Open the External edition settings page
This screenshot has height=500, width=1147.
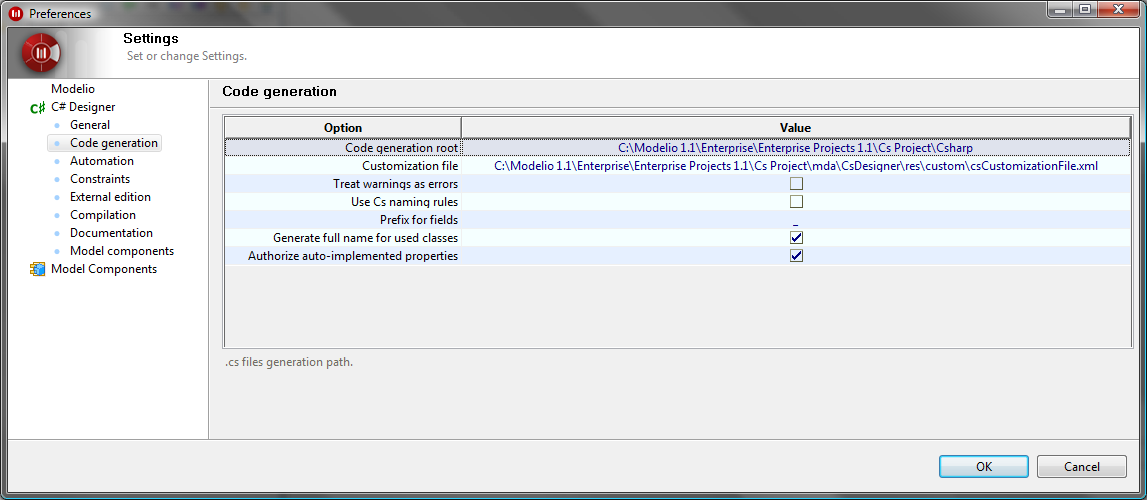110,197
